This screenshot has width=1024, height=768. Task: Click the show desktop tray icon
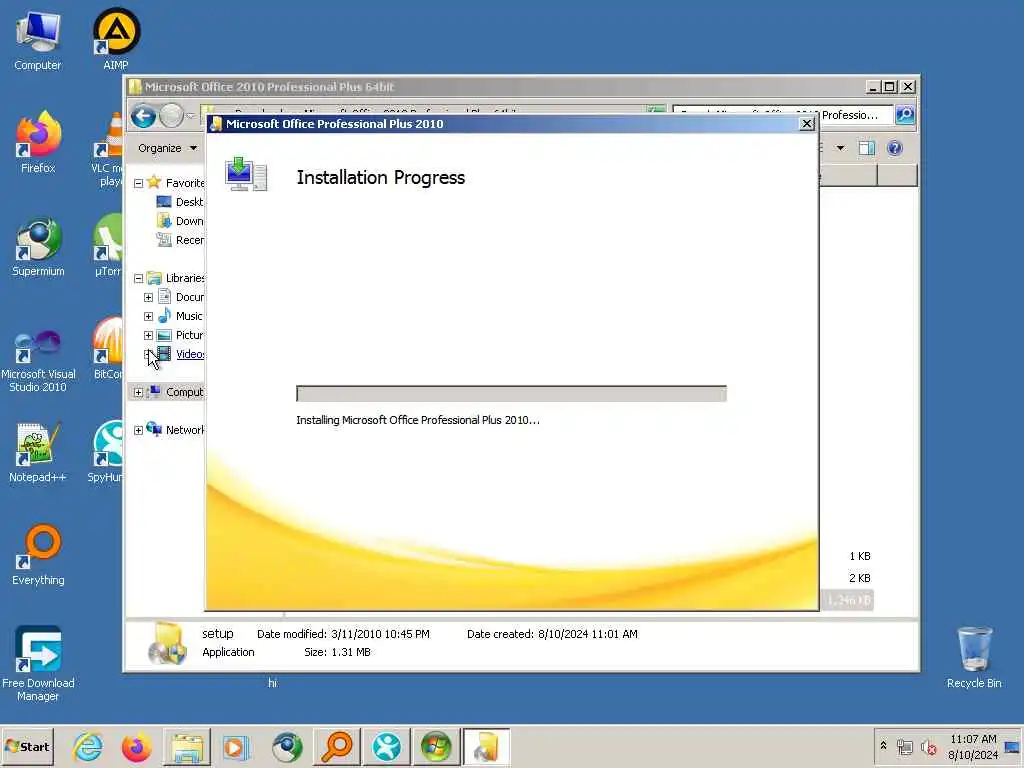(1012, 747)
